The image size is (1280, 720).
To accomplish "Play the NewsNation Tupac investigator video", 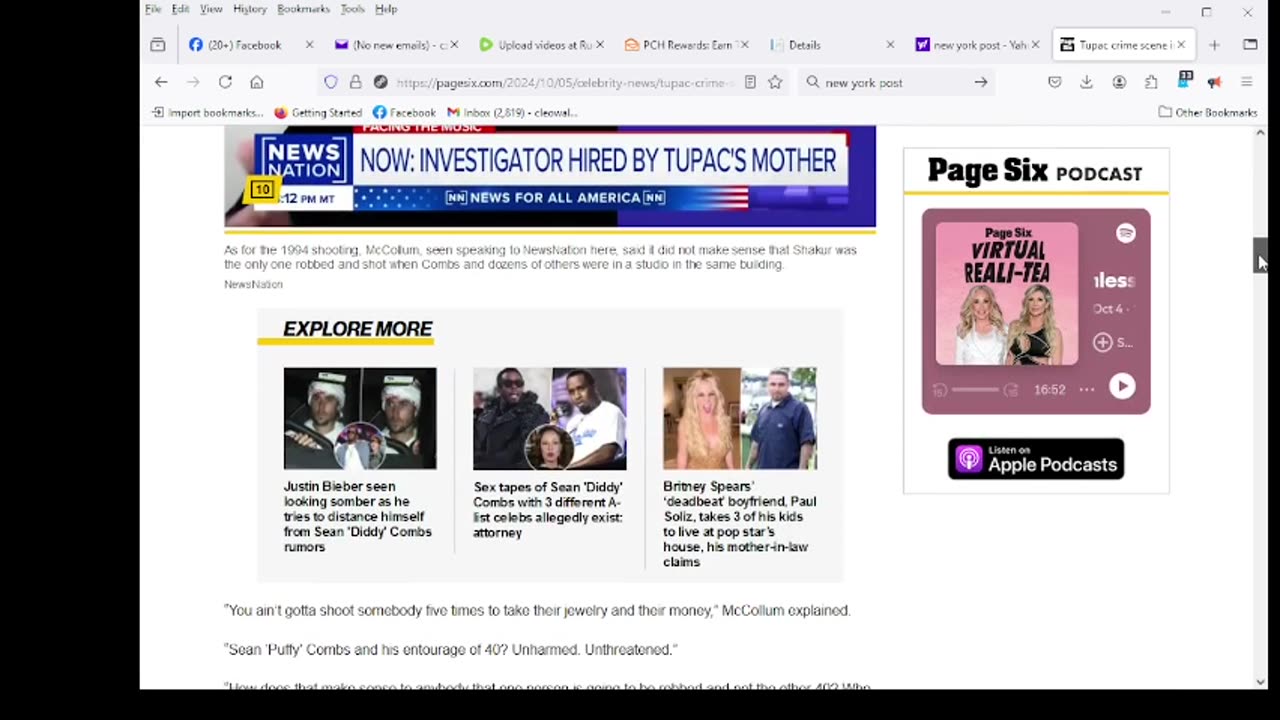I will point(550,177).
